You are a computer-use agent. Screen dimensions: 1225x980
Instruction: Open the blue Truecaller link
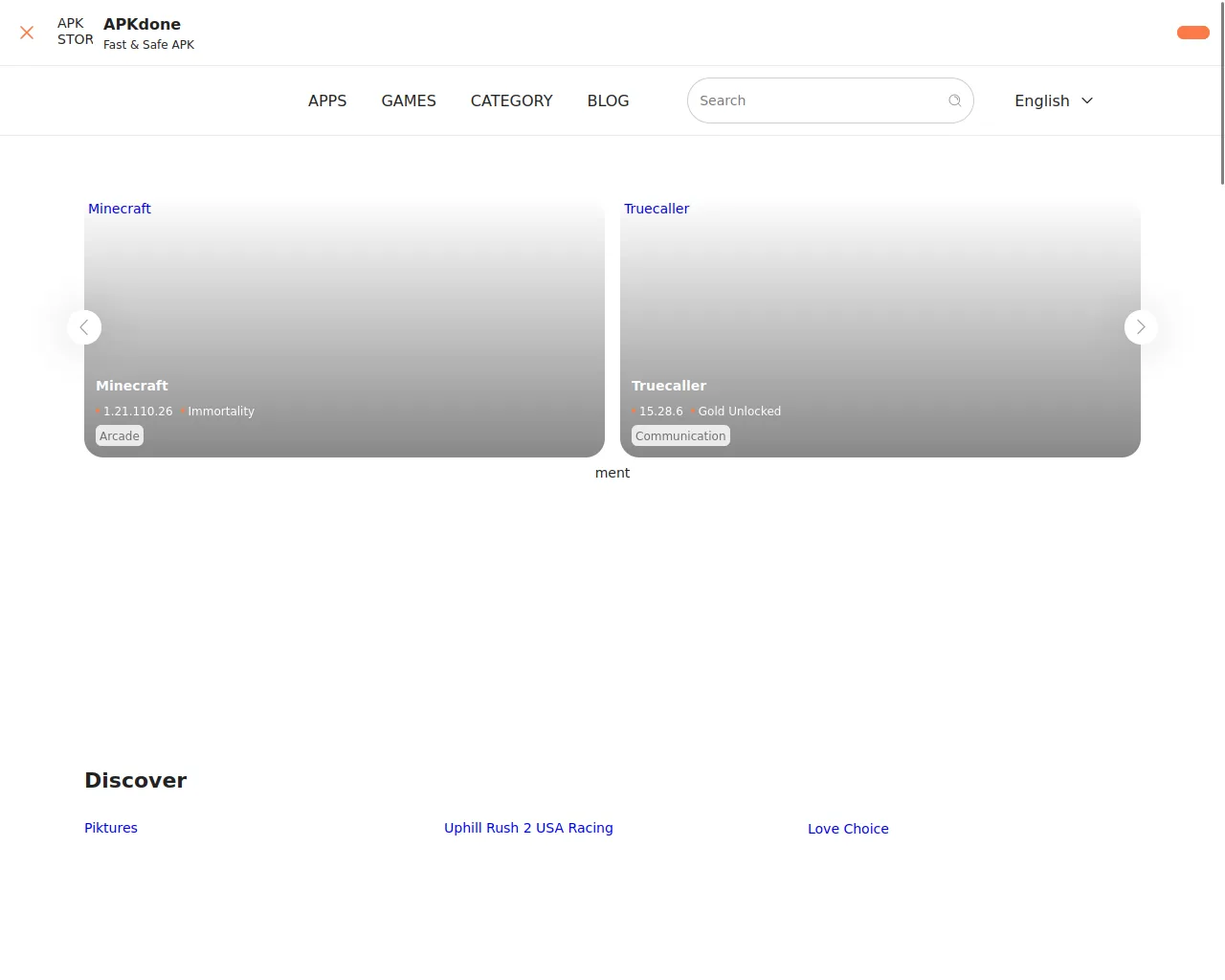[657, 209]
